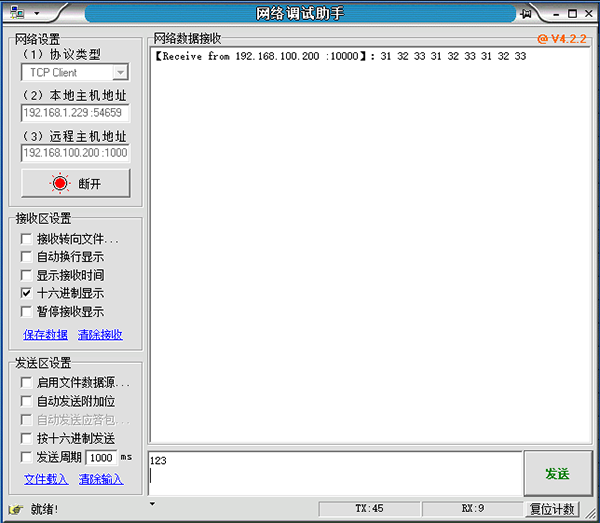Click the send period 1000 ms field
Viewport: 600px width, 523px height.
tap(101, 457)
